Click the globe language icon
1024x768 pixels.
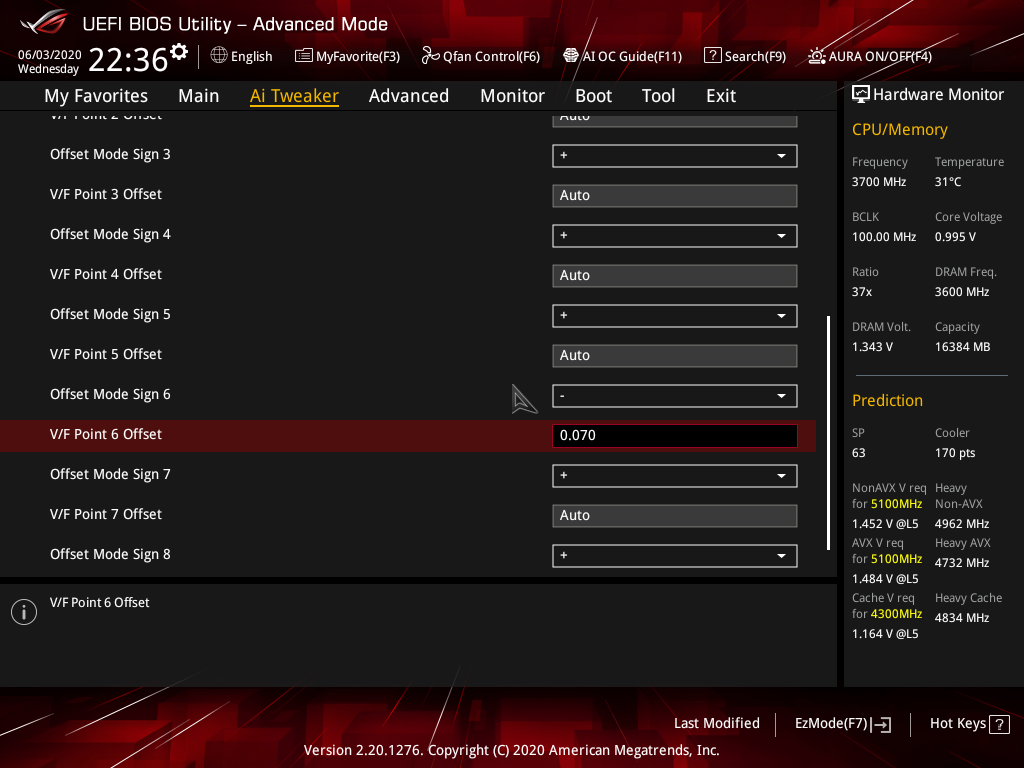tap(219, 56)
